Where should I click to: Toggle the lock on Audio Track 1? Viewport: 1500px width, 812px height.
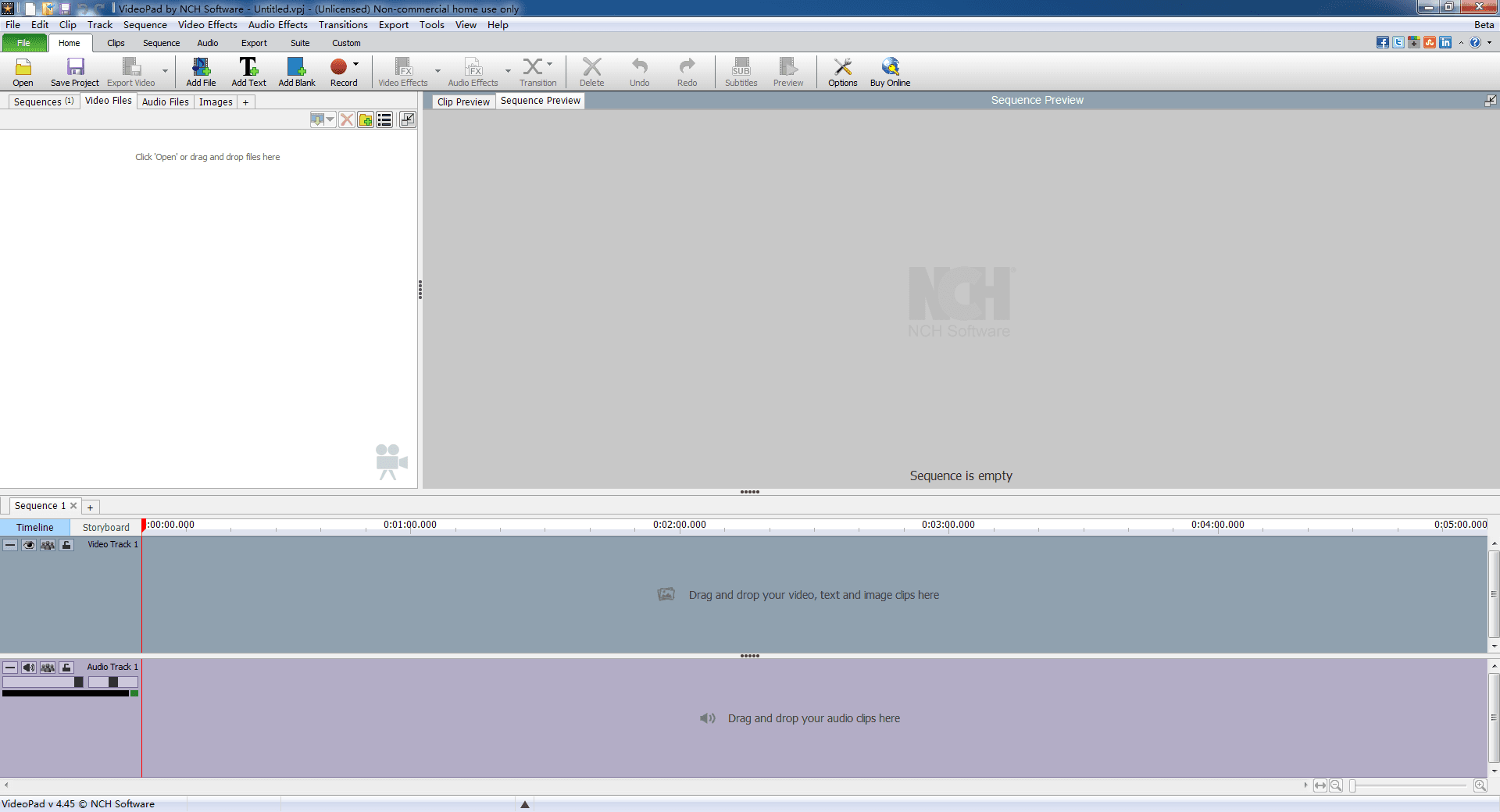point(66,668)
